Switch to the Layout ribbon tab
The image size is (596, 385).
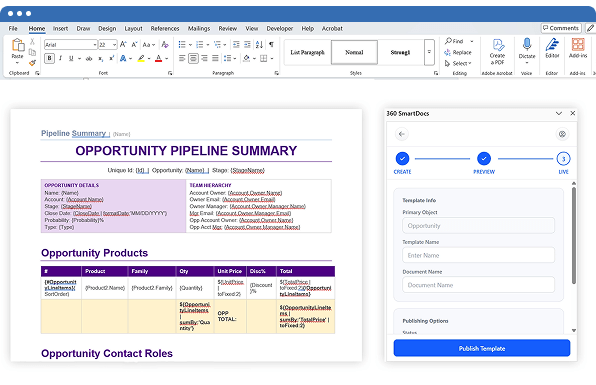pyautogui.click(x=133, y=29)
